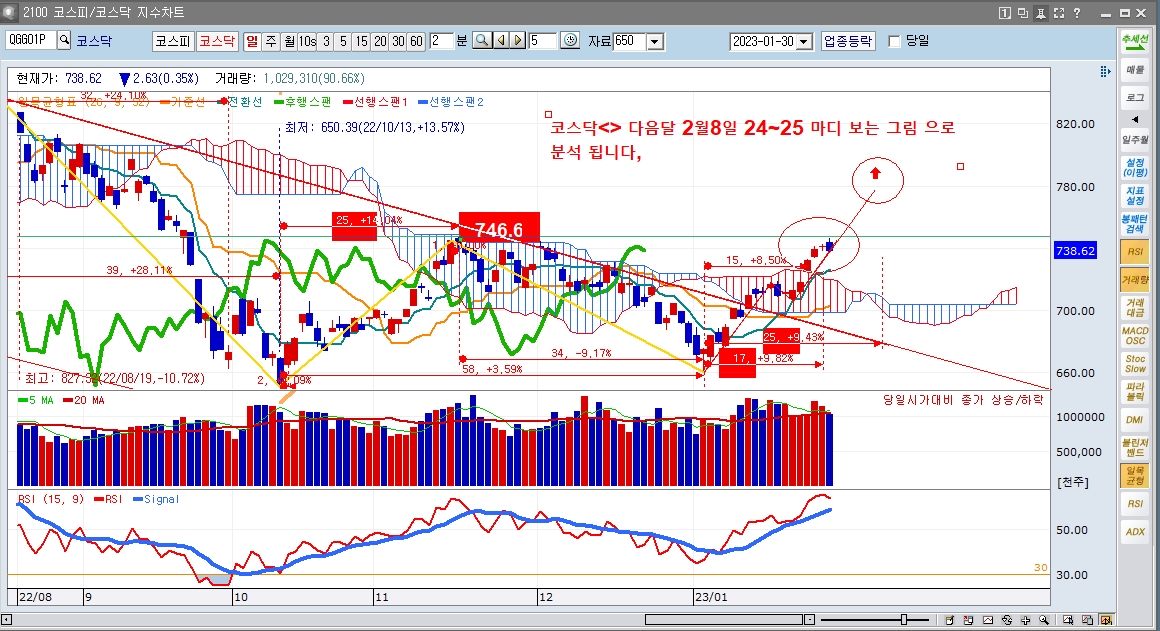This screenshot has height=631, width=1160.
Task: Open help with the question mark icon
Action: pyautogui.click(x=1077, y=13)
